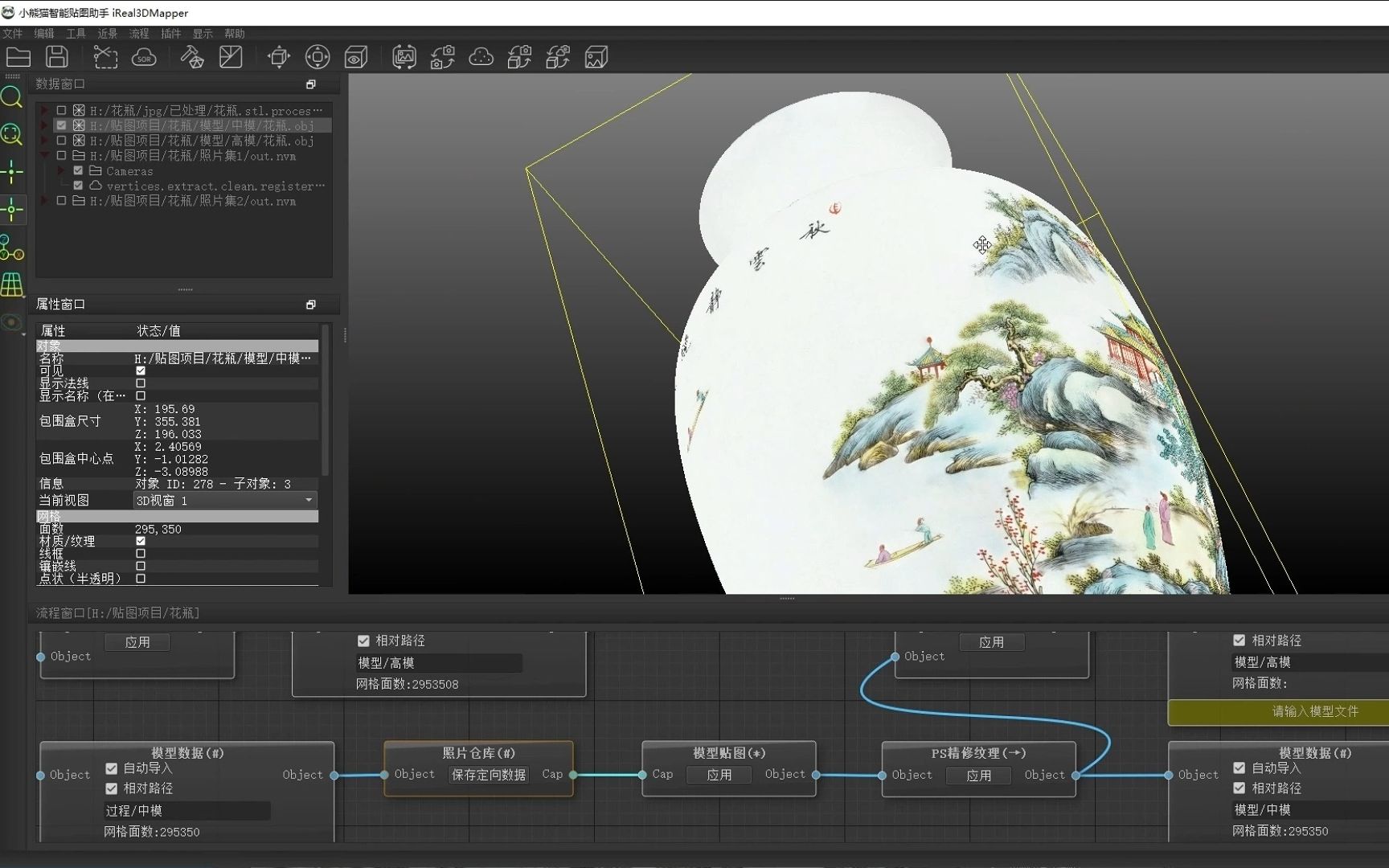Click the dimmed circular sidebar icon
The height and width of the screenshot is (868, 1389).
[12, 322]
